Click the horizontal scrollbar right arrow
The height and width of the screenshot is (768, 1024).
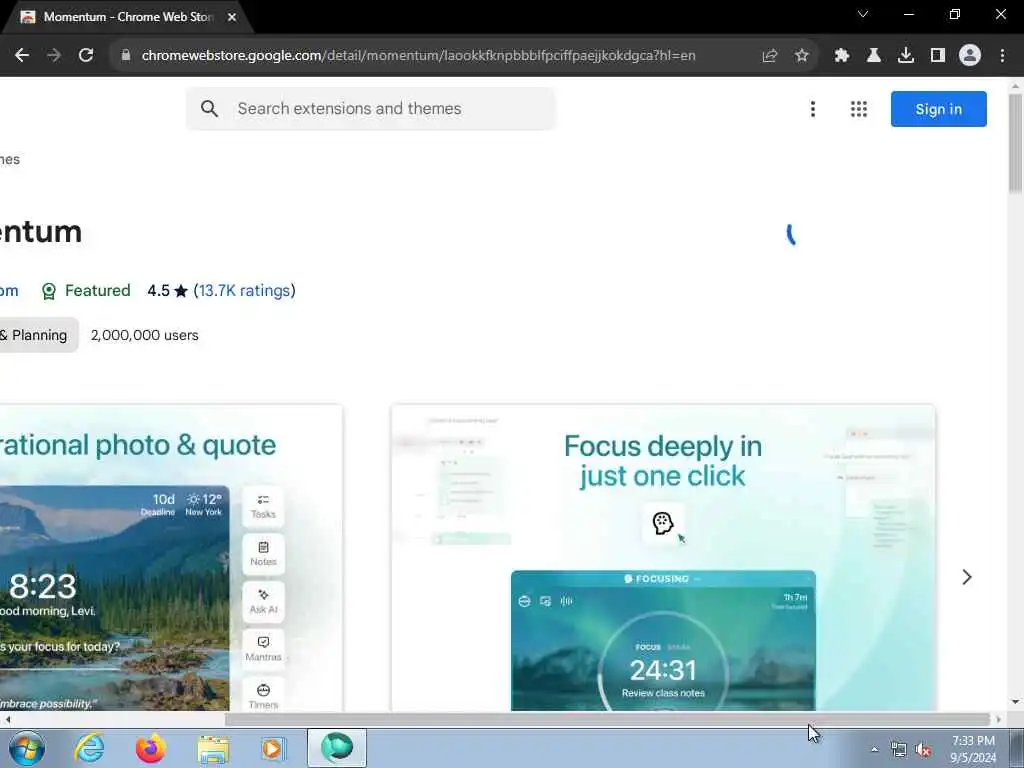998,719
